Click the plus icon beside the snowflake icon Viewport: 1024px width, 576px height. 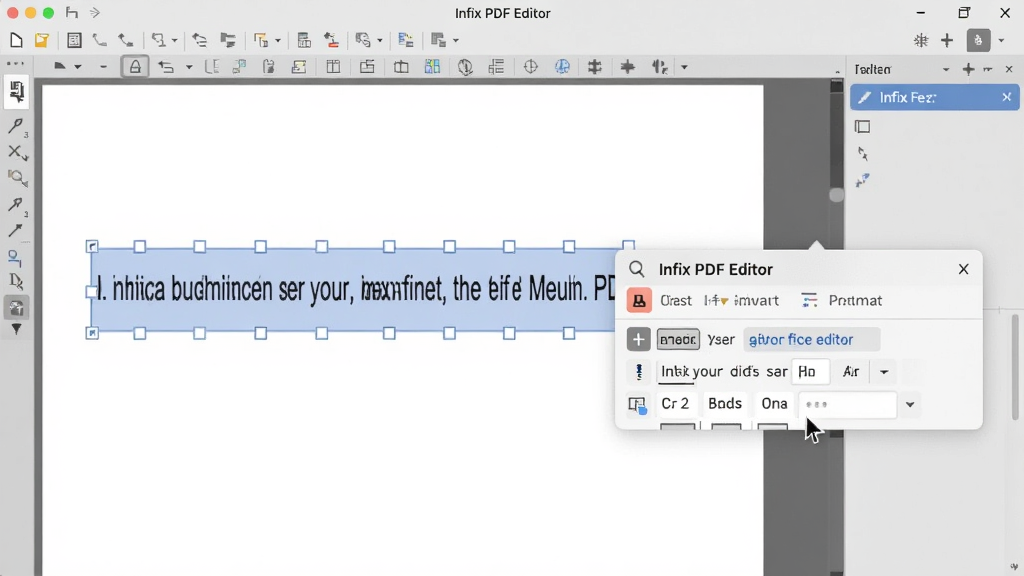(x=947, y=40)
